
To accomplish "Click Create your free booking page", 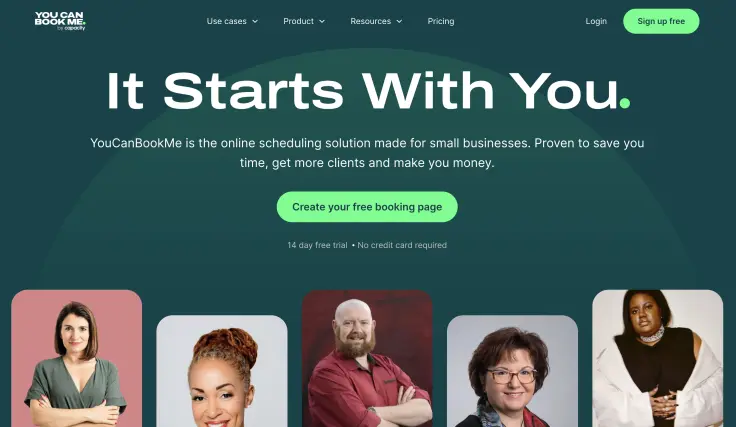I will pos(367,207).
